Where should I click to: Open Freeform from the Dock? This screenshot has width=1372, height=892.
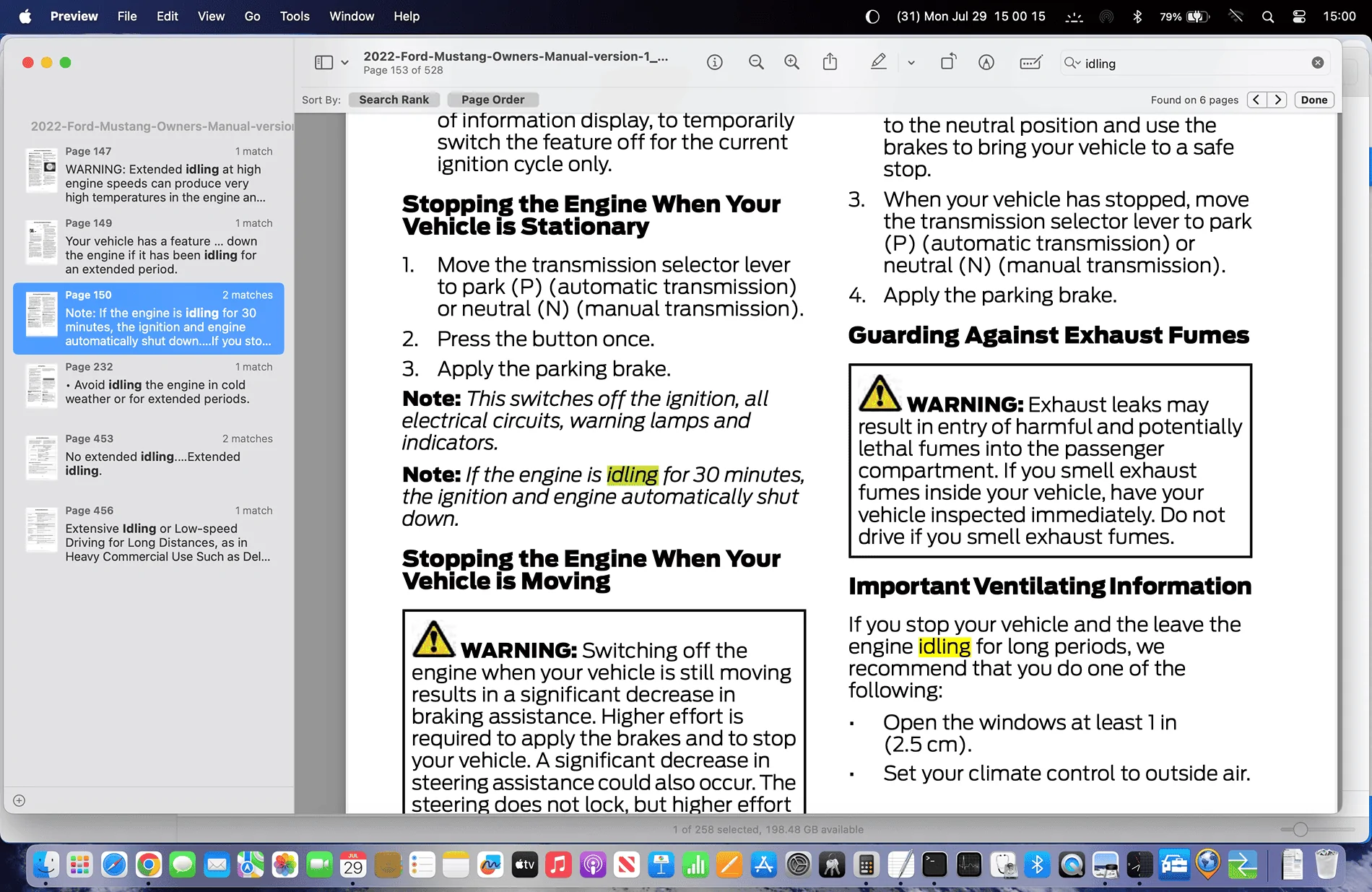[x=490, y=865]
